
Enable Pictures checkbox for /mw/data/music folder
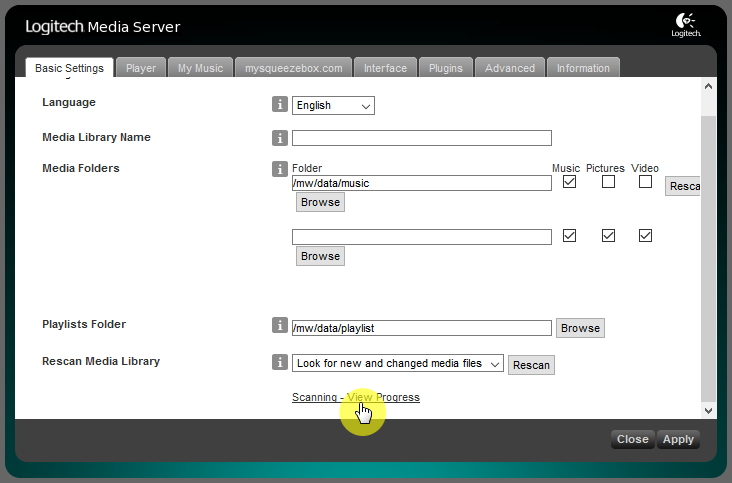tap(608, 183)
